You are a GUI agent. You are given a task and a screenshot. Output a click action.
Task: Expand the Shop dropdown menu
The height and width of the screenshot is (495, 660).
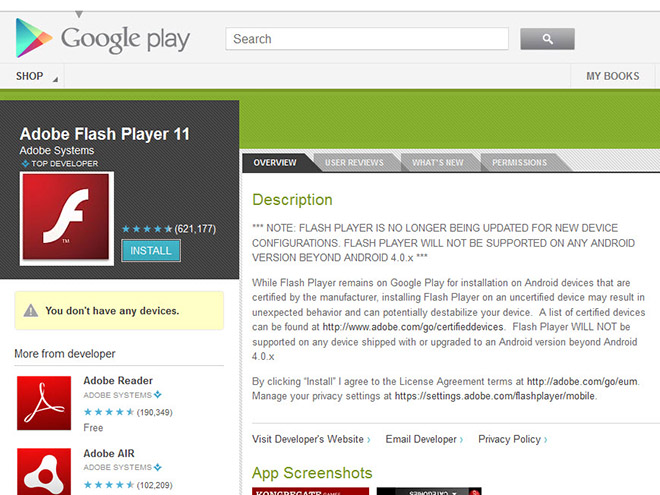(x=37, y=76)
